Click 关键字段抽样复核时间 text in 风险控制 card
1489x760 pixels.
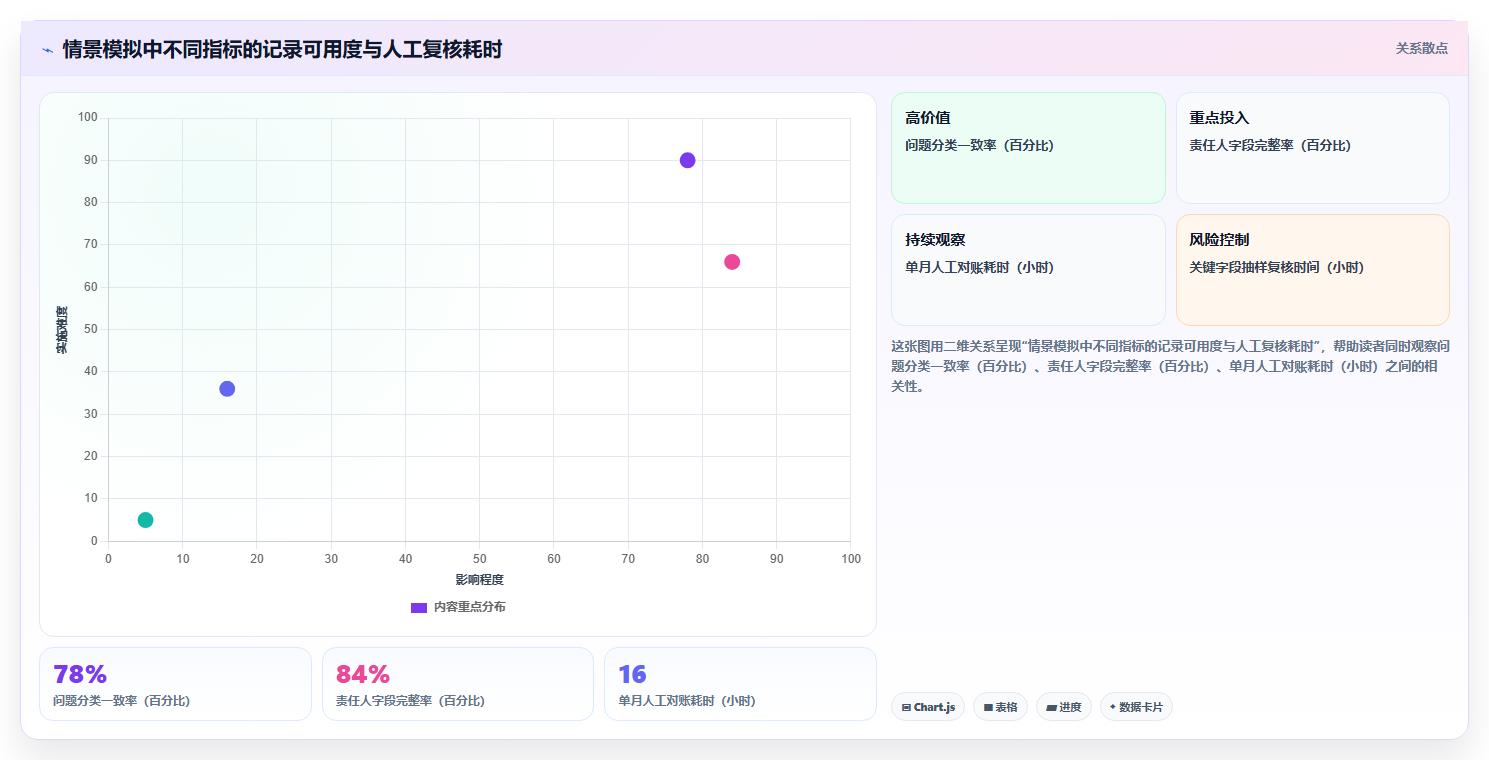(x=1277, y=268)
